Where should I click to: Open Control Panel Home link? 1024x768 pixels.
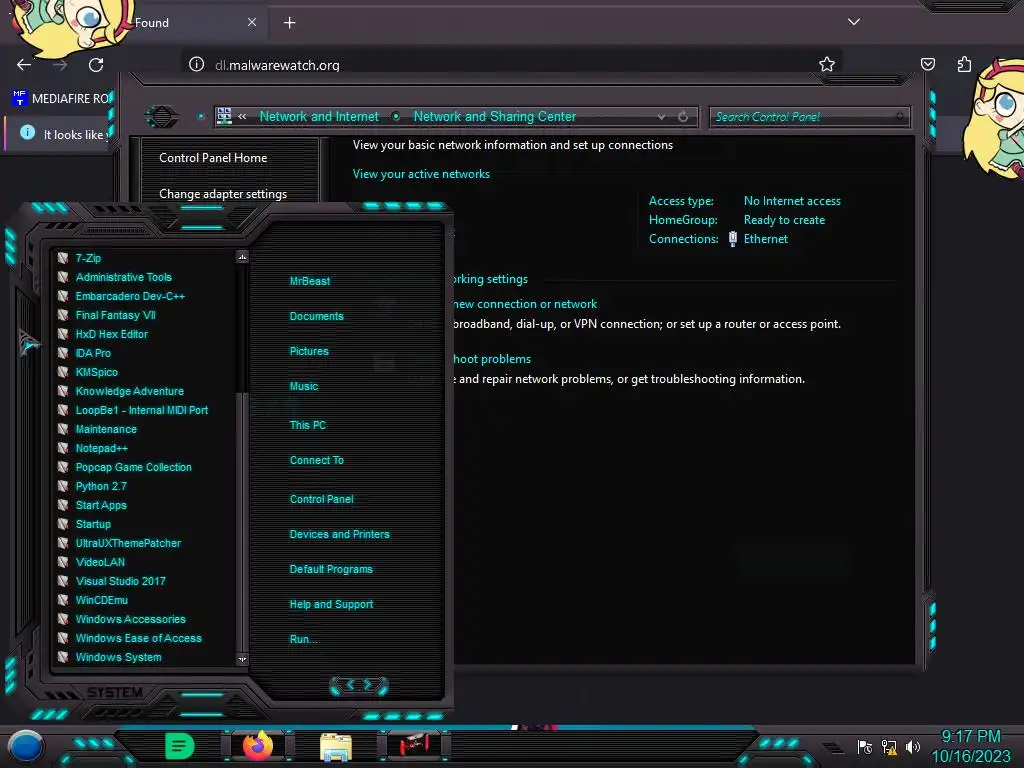click(x=213, y=157)
